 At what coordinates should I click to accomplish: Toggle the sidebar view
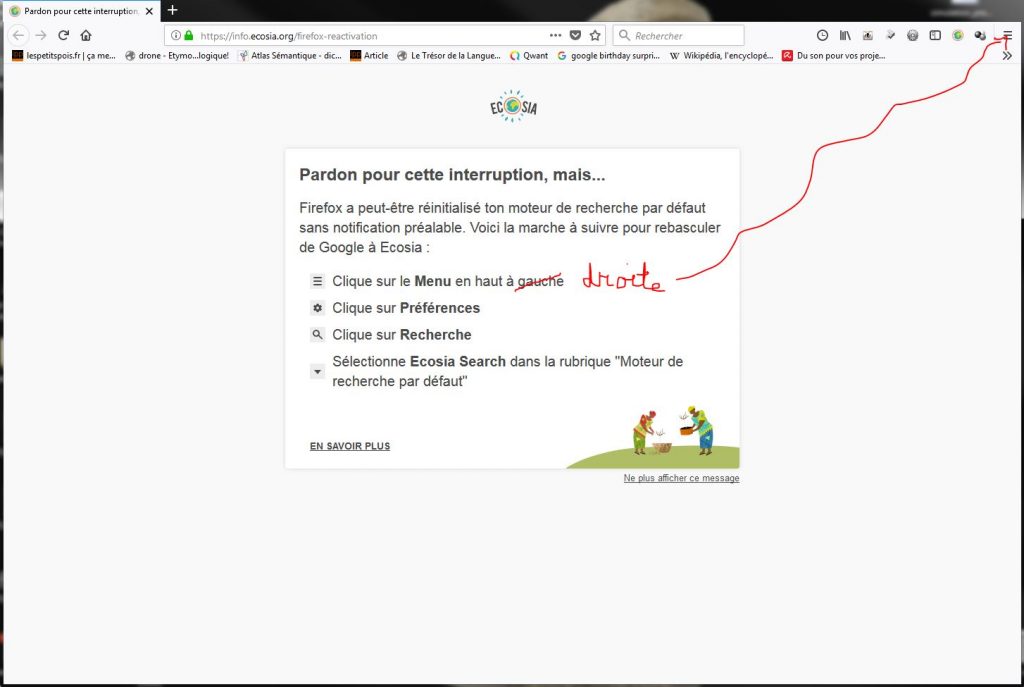point(935,35)
